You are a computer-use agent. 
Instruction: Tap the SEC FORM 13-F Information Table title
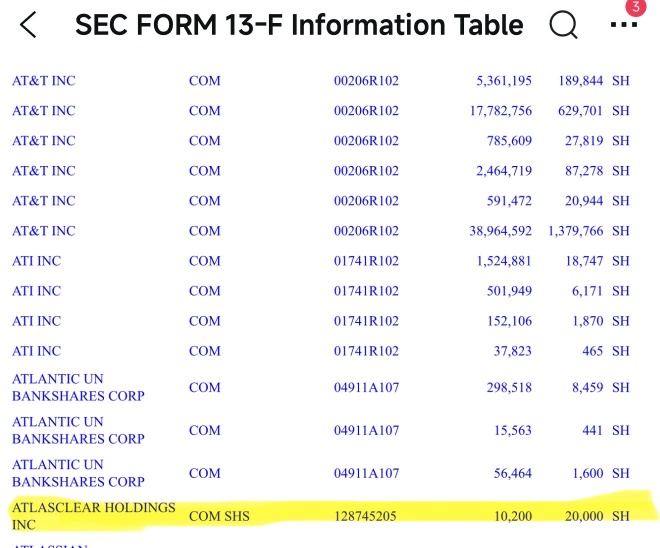tap(298, 25)
